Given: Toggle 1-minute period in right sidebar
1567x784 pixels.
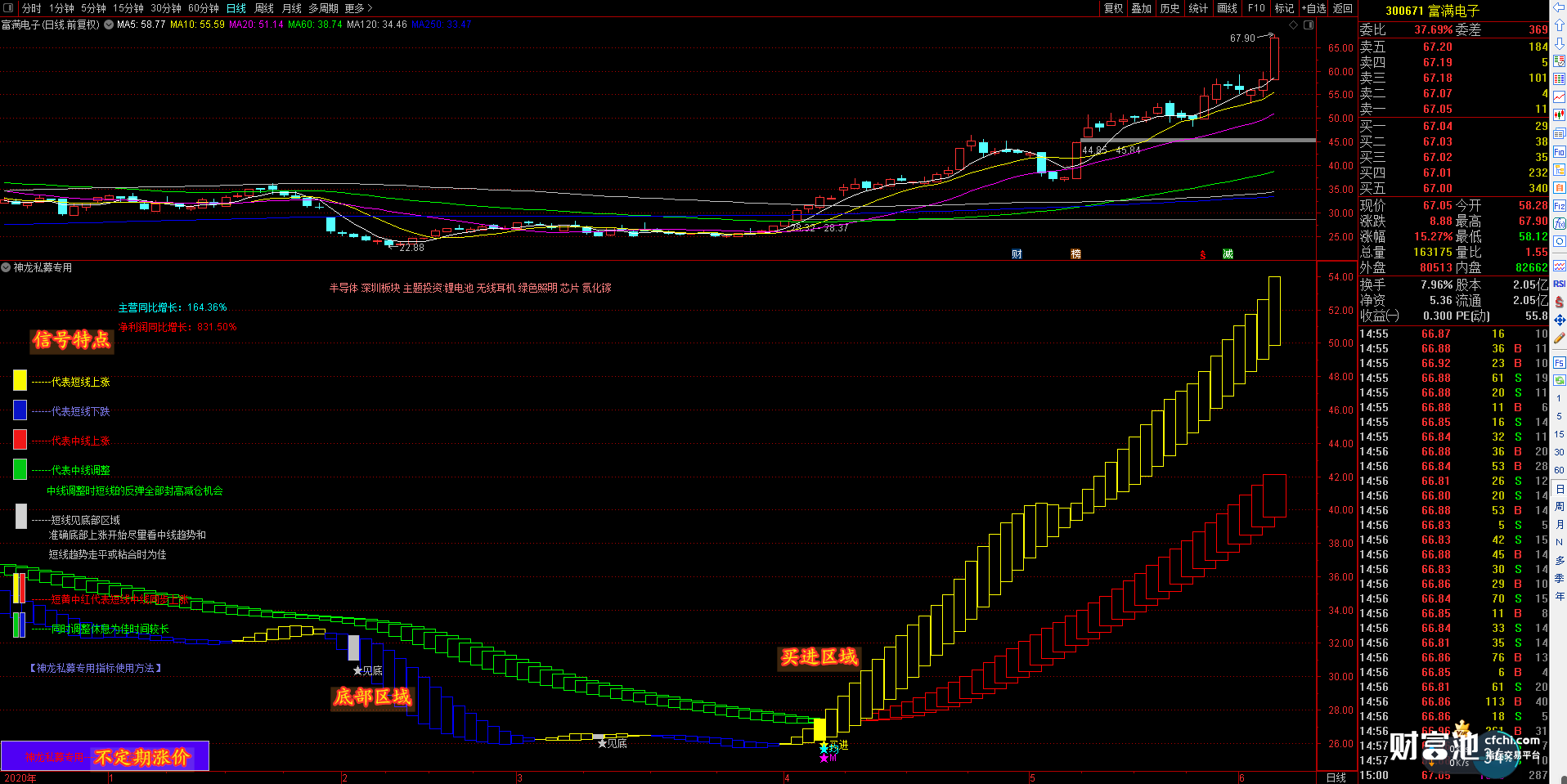Looking at the screenshot, I should pos(1560,398).
